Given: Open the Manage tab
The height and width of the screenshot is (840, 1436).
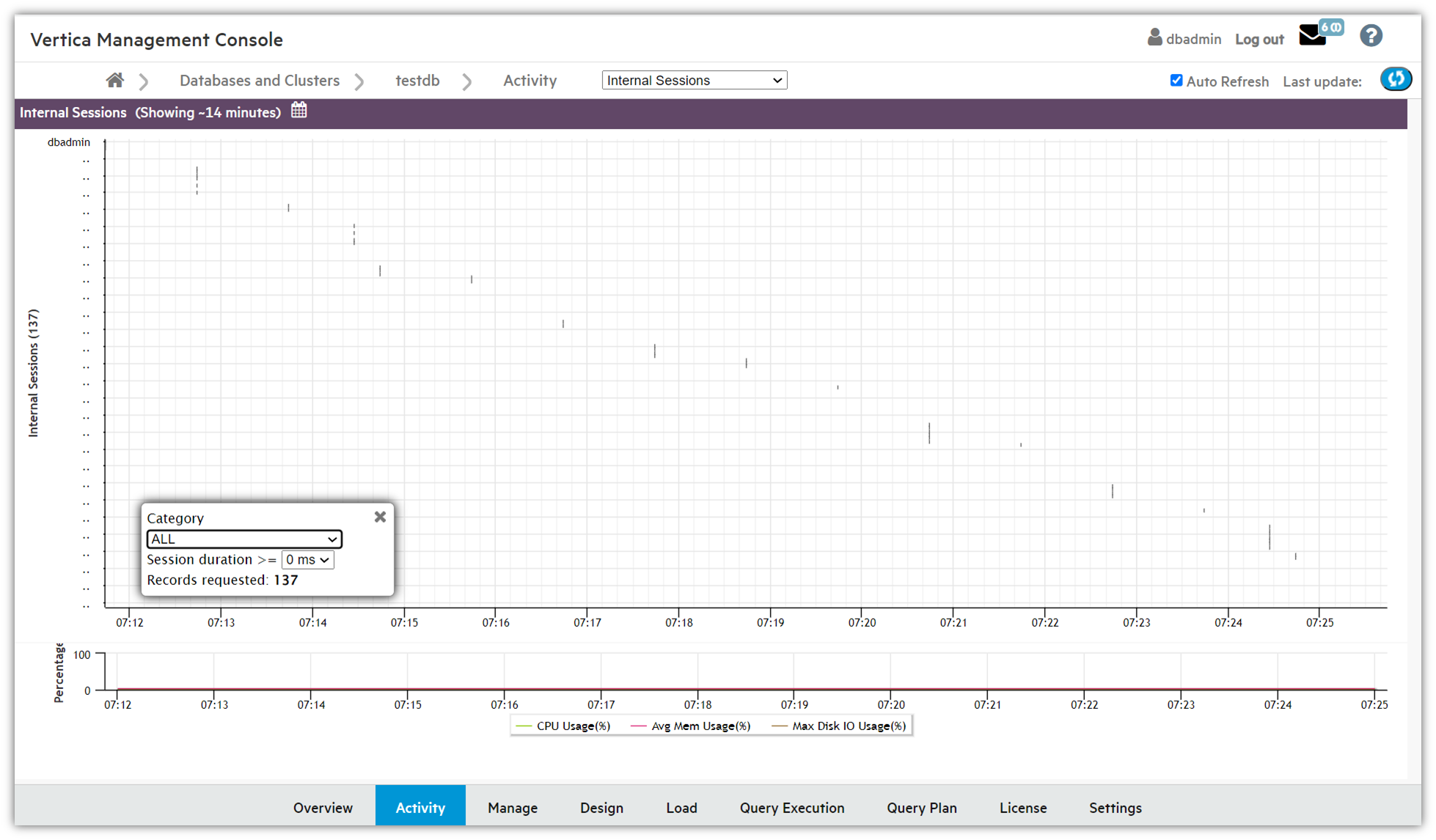Looking at the screenshot, I should [512, 807].
